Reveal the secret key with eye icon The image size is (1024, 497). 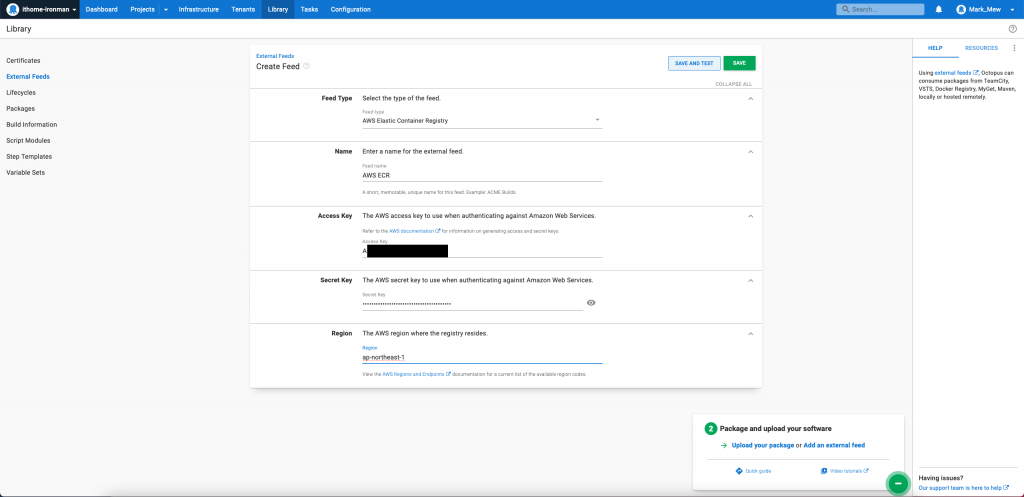pyautogui.click(x=591, y=303)
